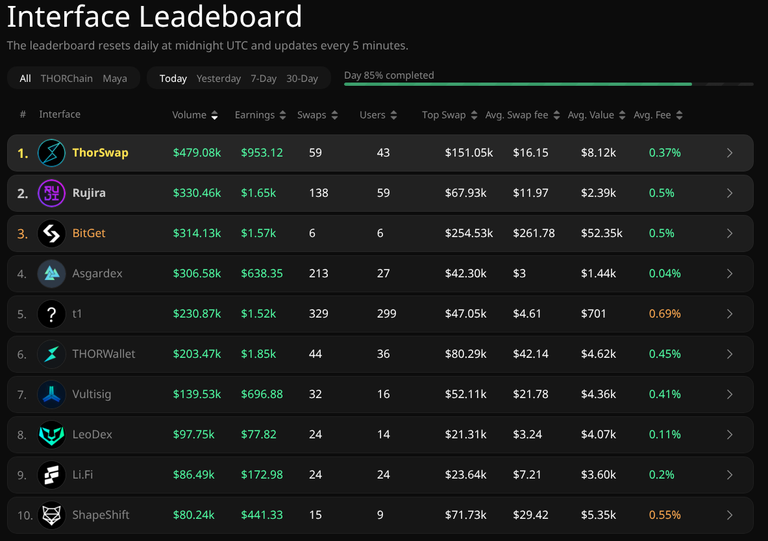Expand the Li.Fi row chevron

click(730, 475)
